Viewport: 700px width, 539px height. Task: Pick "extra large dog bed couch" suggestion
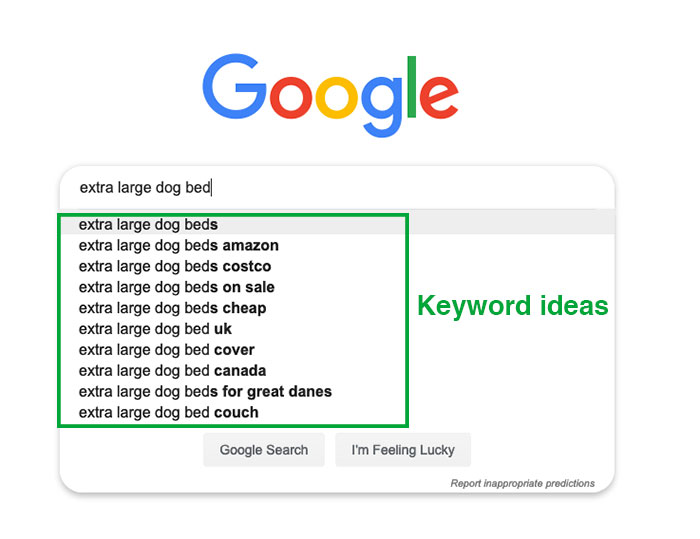coord(168,413)
